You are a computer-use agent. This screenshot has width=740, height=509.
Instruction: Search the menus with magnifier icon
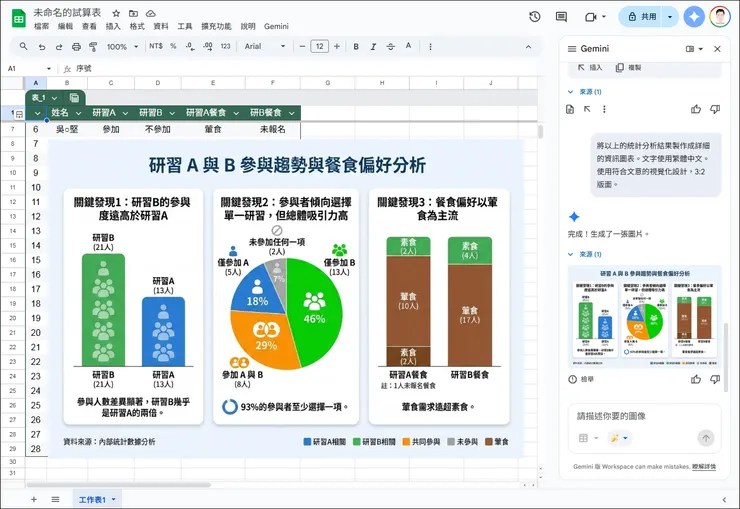[x=23, y=46]
